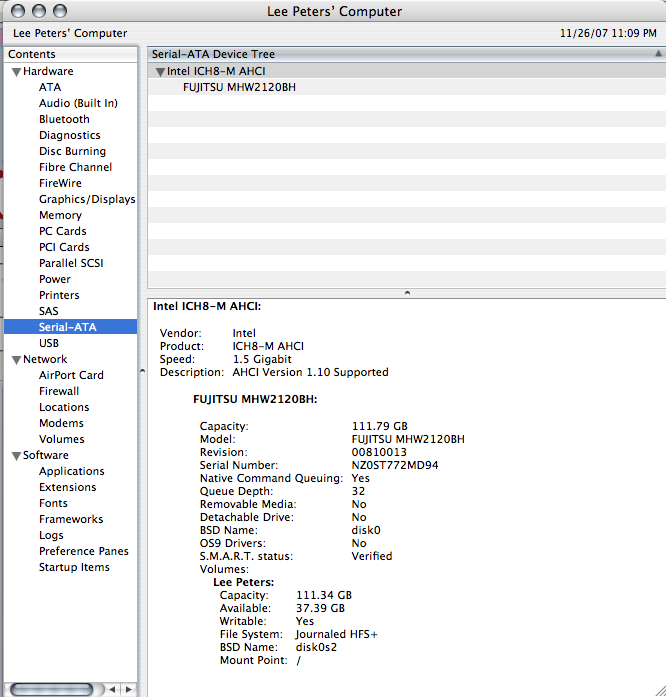The image size is (666, 697).
Task: Open Logs in the sidebar
Action: pos(51,535)
